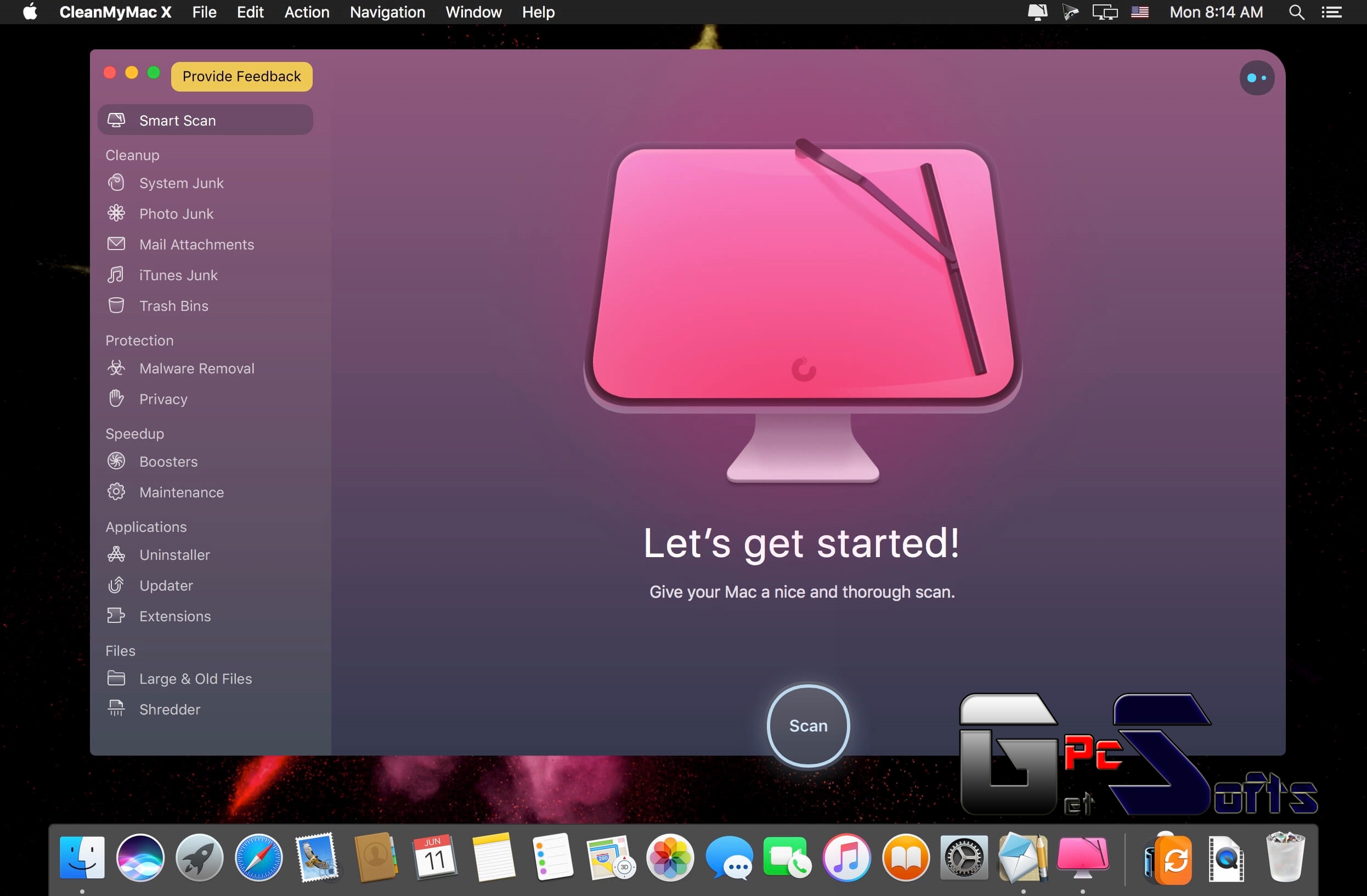This screenshot has height=896, width=1367.
Task: Open the Help menu
Action: coord(538,12)
